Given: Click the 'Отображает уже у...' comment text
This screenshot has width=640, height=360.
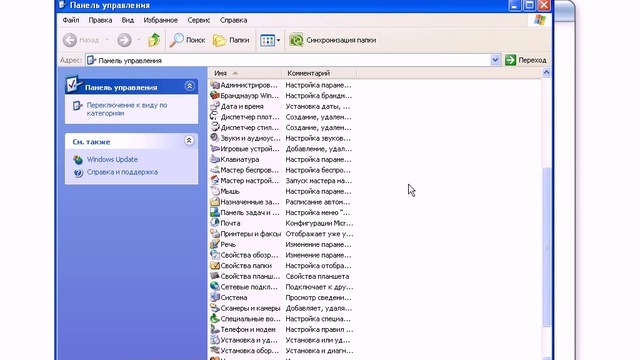Looking at the screenshot, I should click(319, 234).
